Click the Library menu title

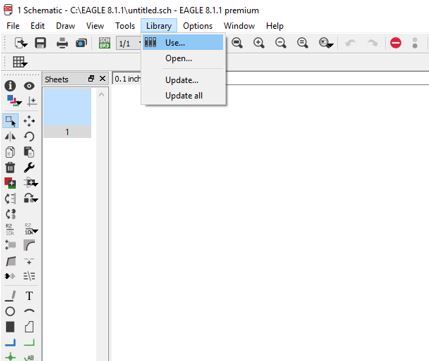coord(159,26)
